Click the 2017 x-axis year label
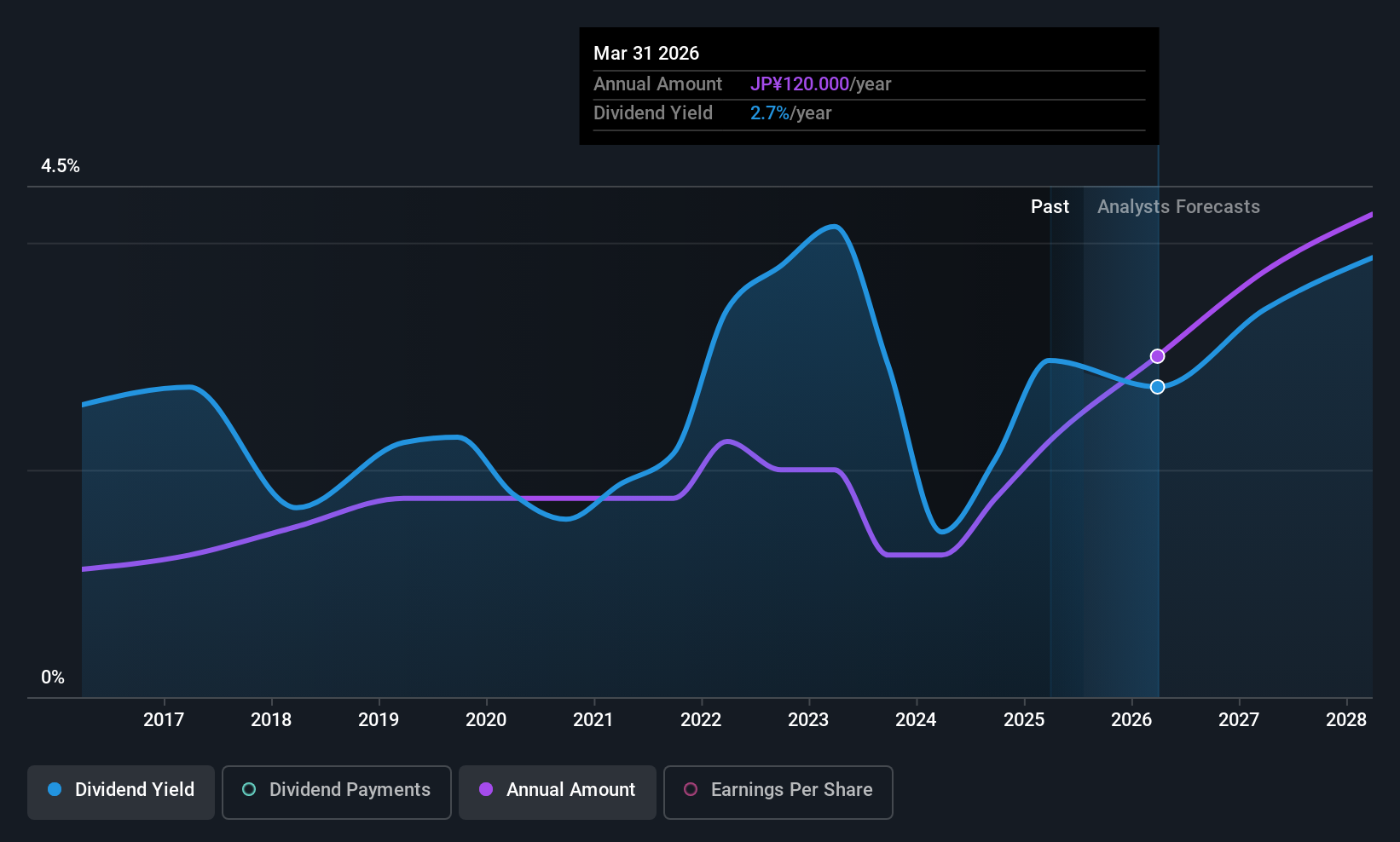This screenshot has height=842, width=1400. pos(164,719)
